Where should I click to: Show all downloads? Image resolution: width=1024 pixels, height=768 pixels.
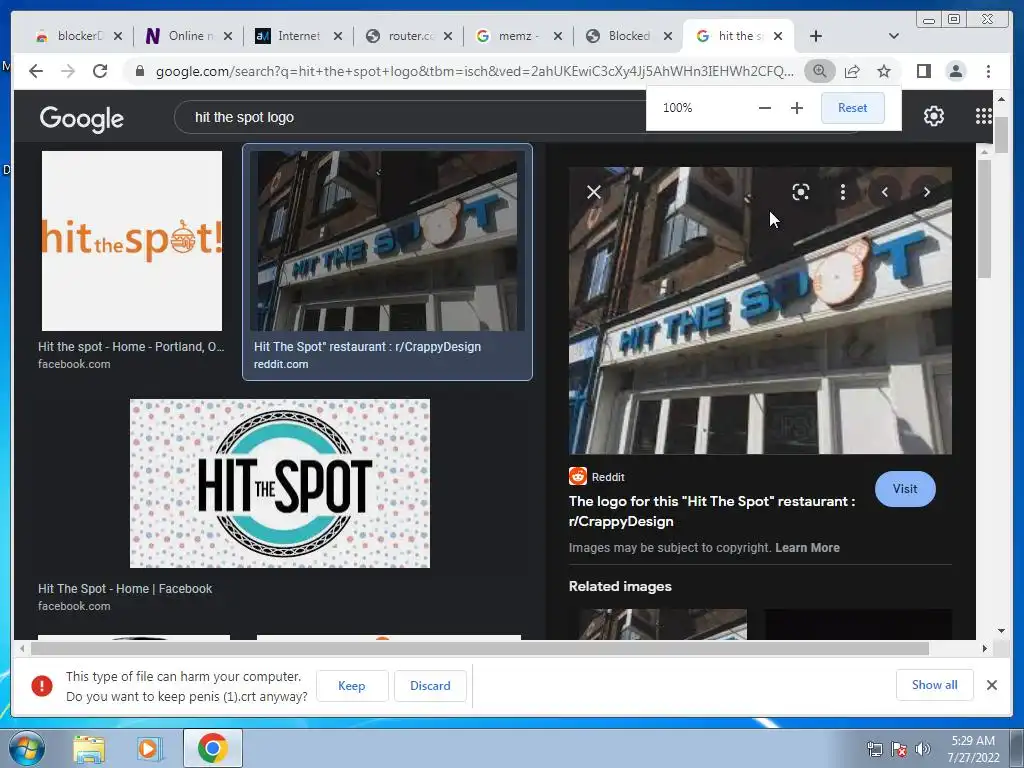[x=935, y=684]
